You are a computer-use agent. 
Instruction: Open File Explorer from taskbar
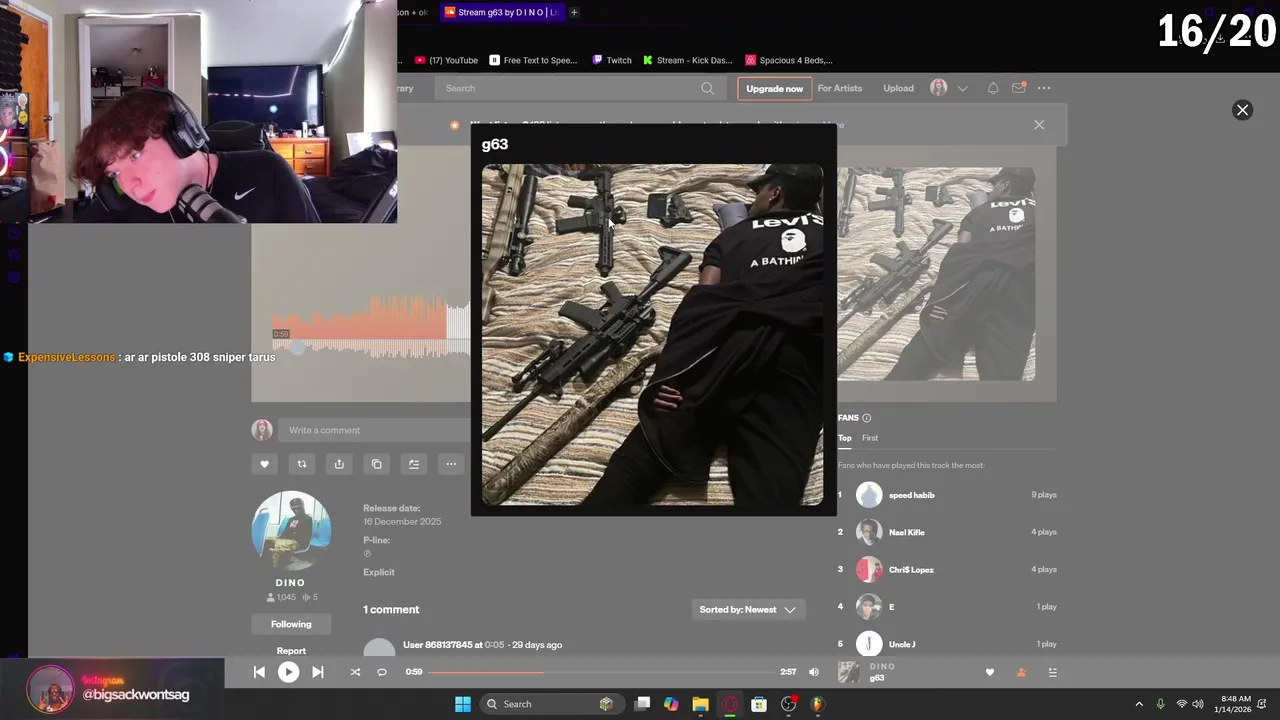click(x=700, y=704)
